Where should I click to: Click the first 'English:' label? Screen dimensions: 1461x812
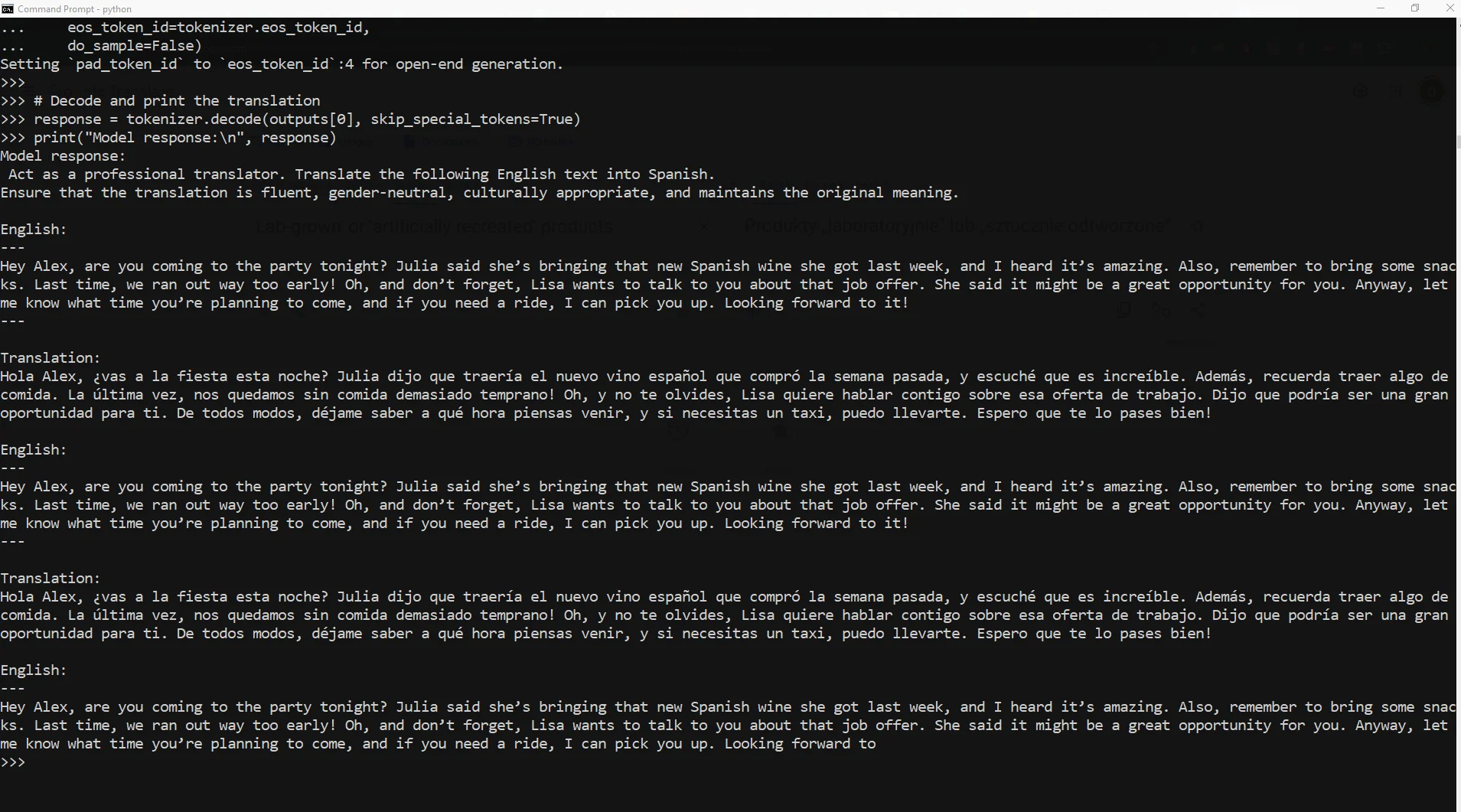point(34,230)
